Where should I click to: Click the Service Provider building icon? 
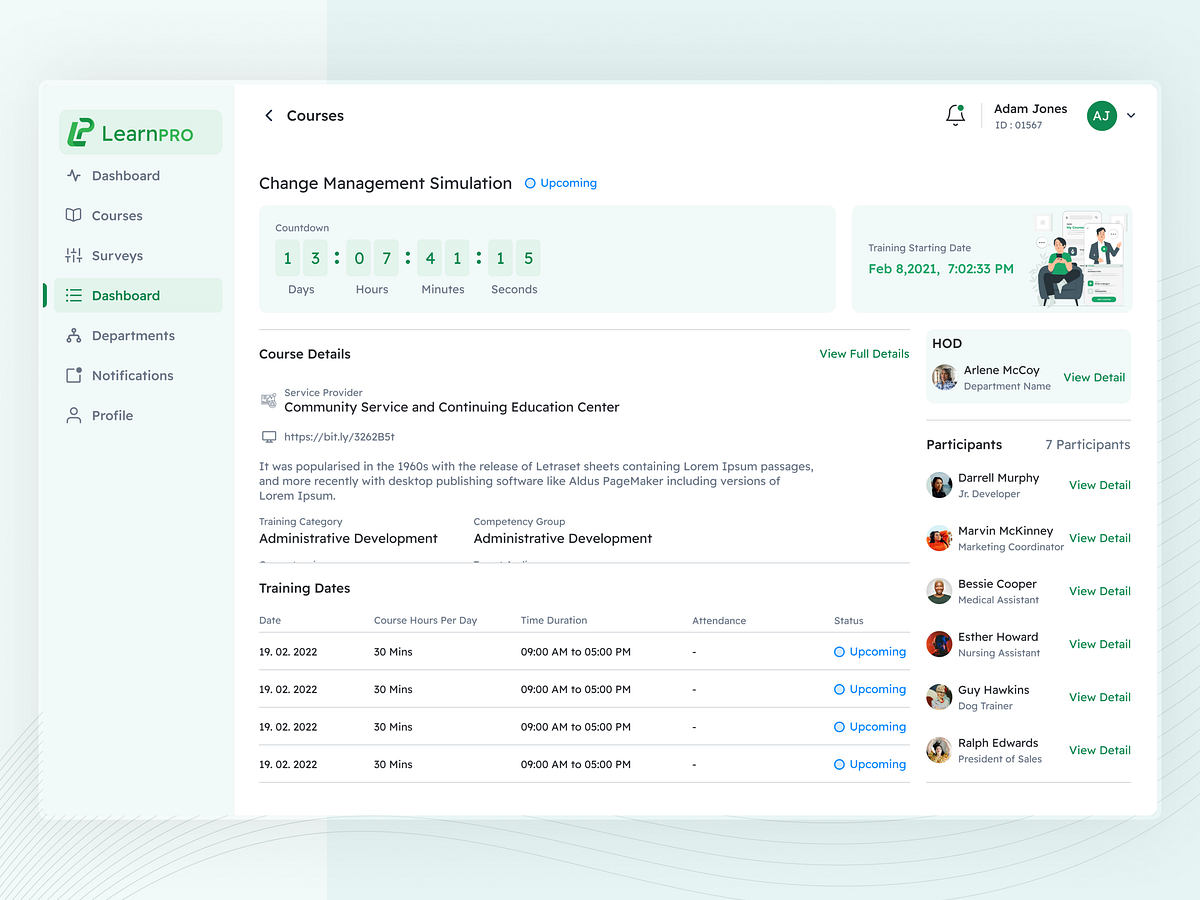tap(268, 400)
